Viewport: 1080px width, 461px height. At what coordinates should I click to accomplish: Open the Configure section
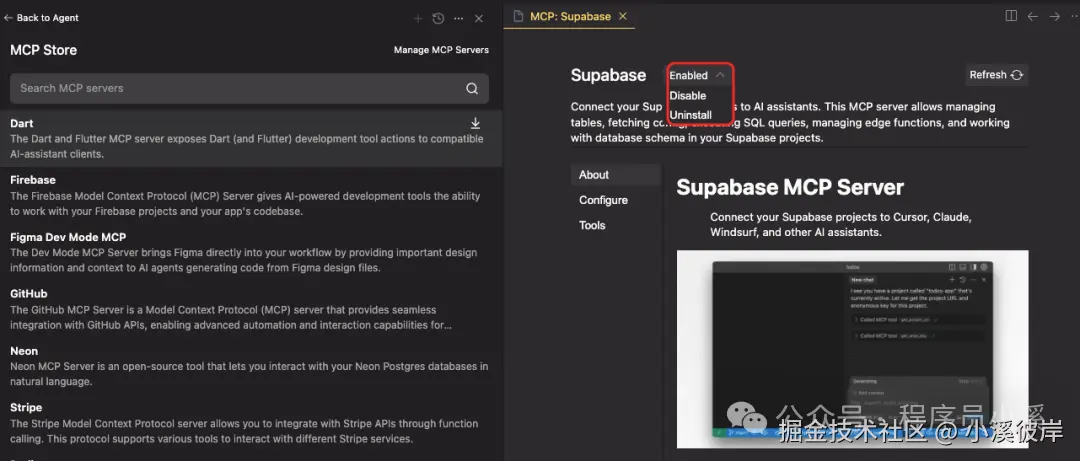pyautogui.click(x=603, y=200)
